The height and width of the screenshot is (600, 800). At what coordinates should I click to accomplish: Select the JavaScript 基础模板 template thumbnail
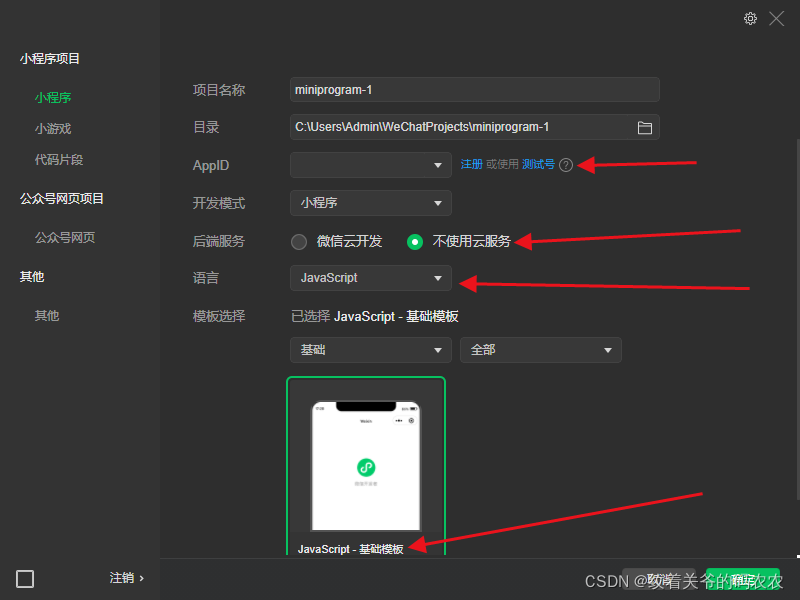(x=366, y=467)
